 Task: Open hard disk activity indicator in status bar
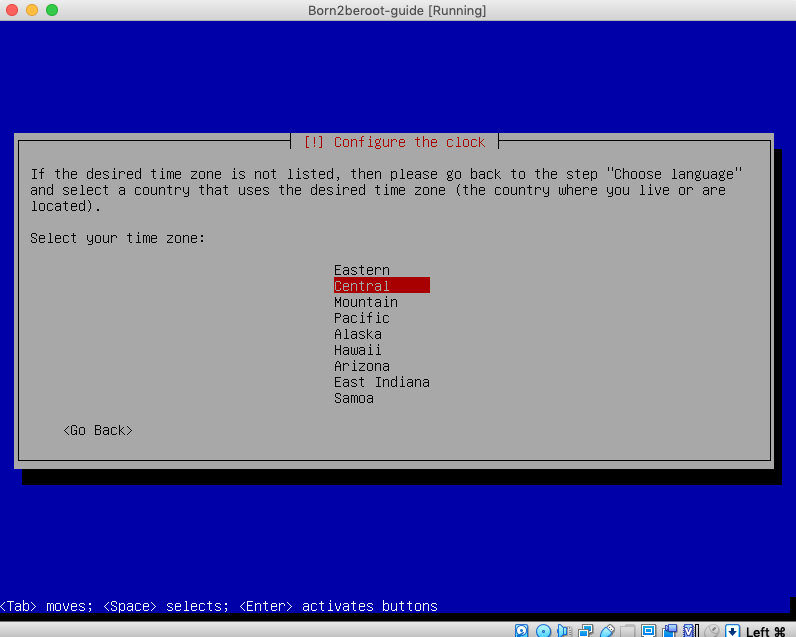521,631
